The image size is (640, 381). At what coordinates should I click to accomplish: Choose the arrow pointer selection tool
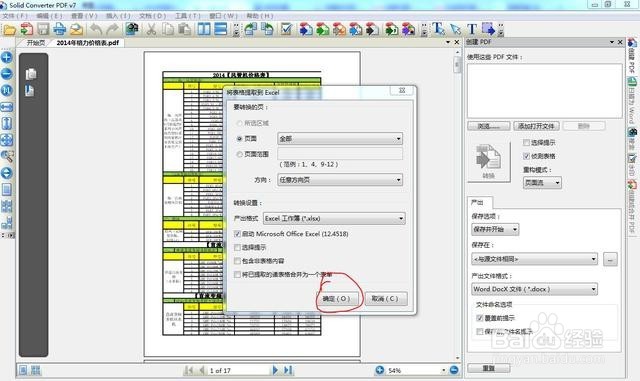point(456,29)
